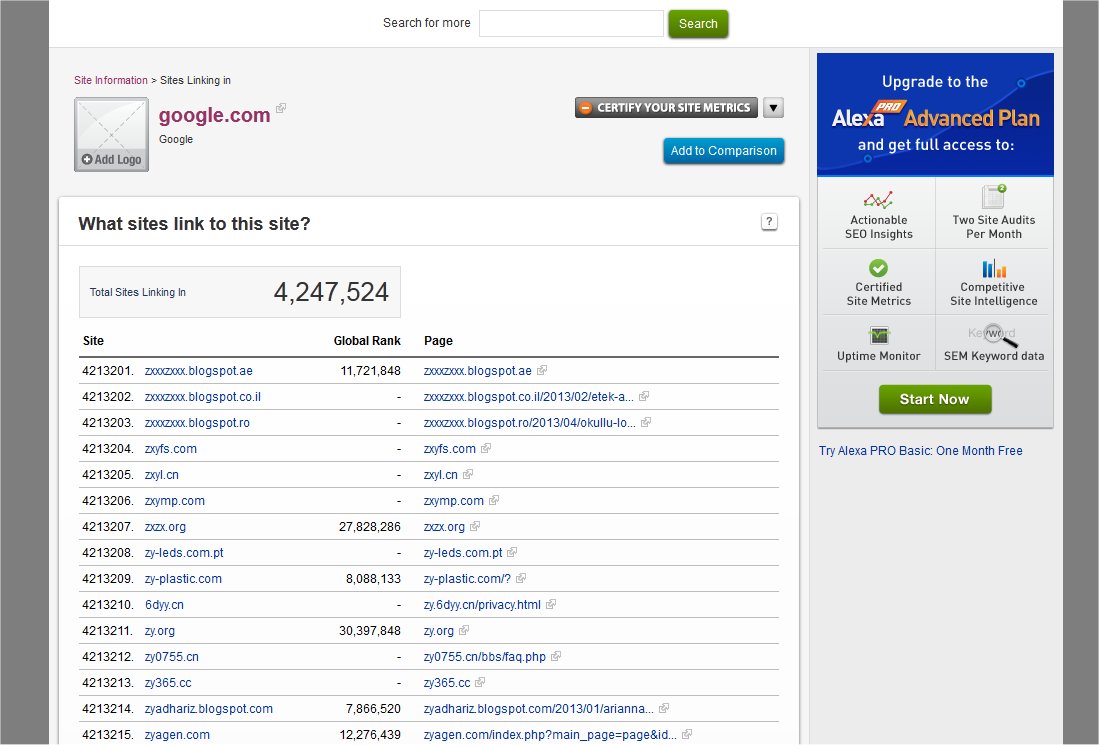Click the Add Logo thumbnail placeholder
The height and width of the screenshot is (745, 1099).
tap(111, 134)
